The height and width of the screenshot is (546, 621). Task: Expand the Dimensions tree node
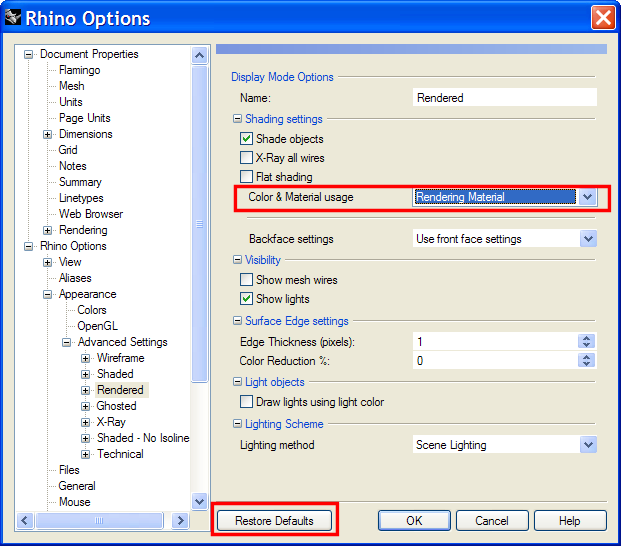(x=48, y=134)
